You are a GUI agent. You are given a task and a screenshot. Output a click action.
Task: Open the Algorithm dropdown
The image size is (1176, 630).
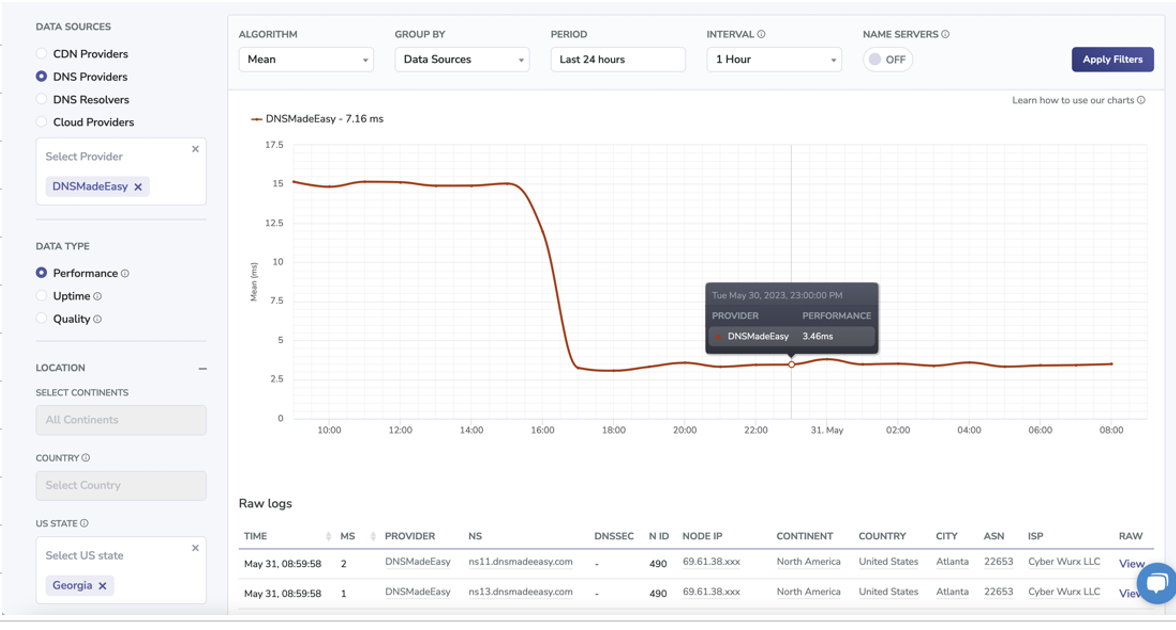click(x=306, y=60)
